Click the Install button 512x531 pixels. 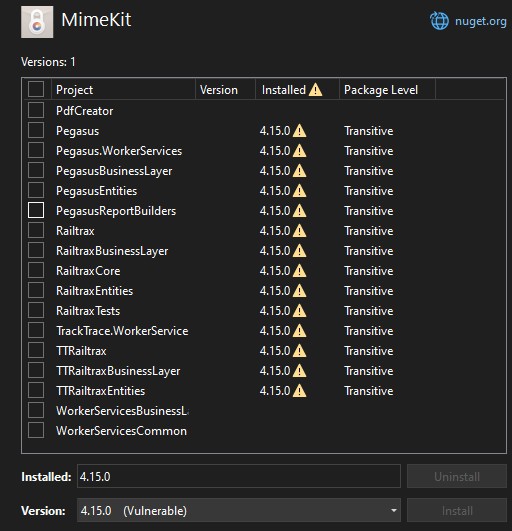pyautogui.click(x=457, y=510)
